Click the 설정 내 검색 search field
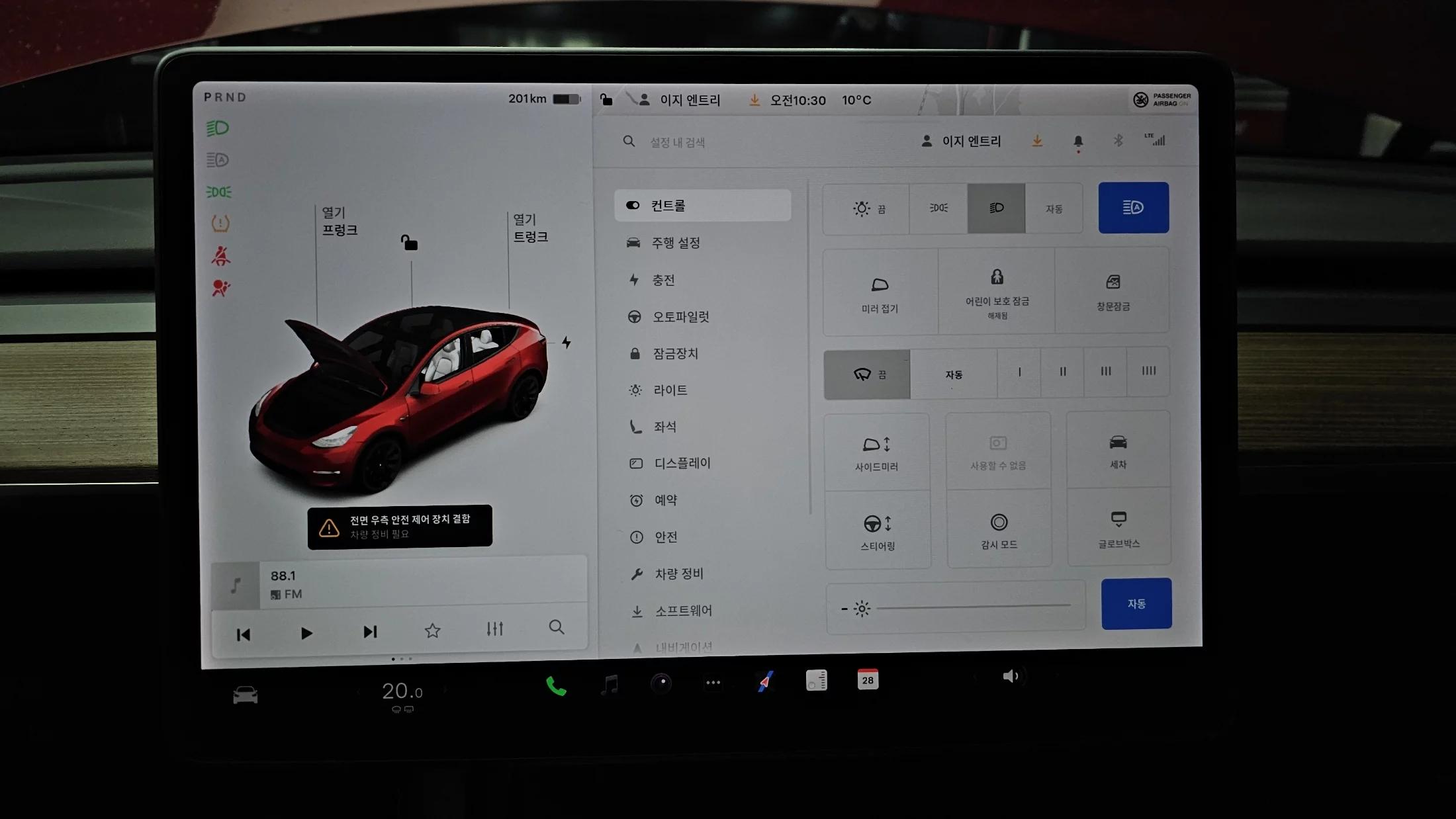 tap(677, 142)
